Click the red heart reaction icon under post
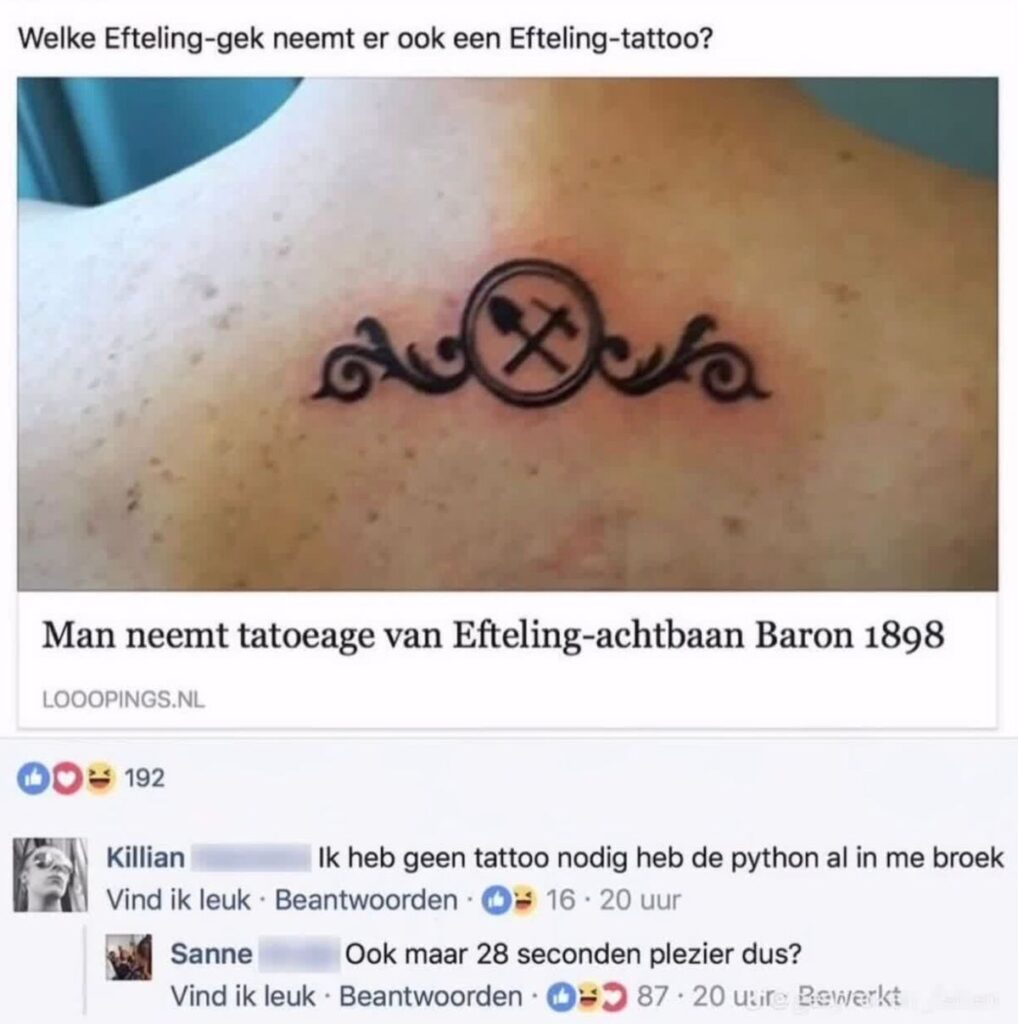Viewport: 1018px width, 1024px height. pos(66,778)
